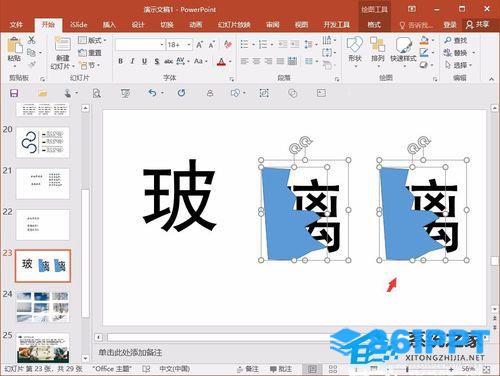Open the Format tab under Drawing Tools
This screenshot has height=376, width=500.
pyautogui.click(x=374, y=25)
